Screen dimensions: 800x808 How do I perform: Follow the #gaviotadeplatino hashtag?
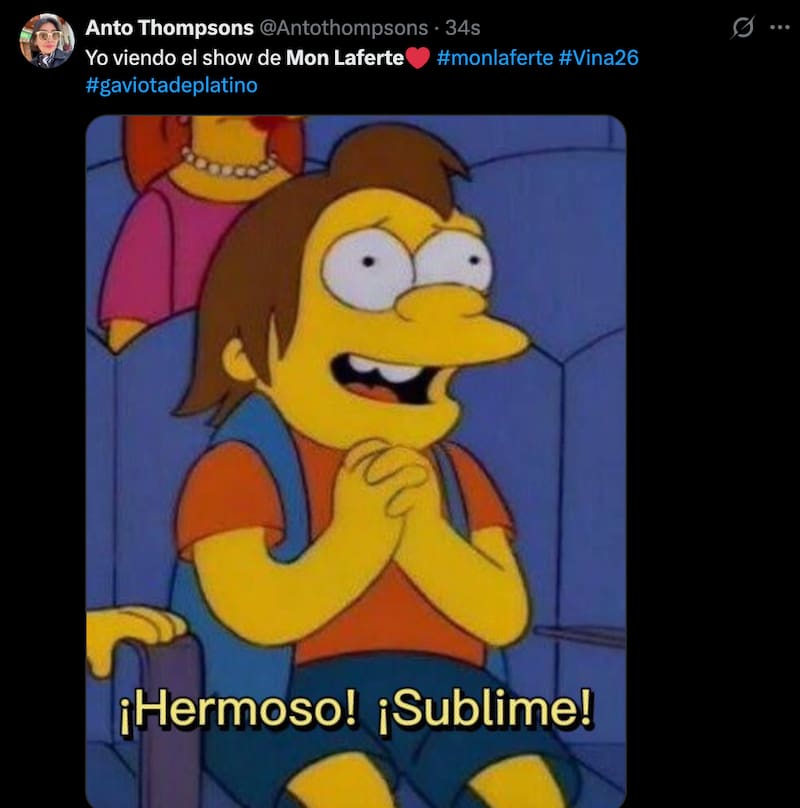[172, 85]
